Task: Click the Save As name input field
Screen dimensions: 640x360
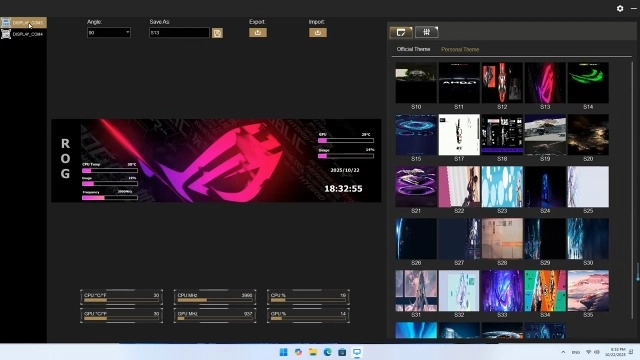Action: click(x=179, y=33)
